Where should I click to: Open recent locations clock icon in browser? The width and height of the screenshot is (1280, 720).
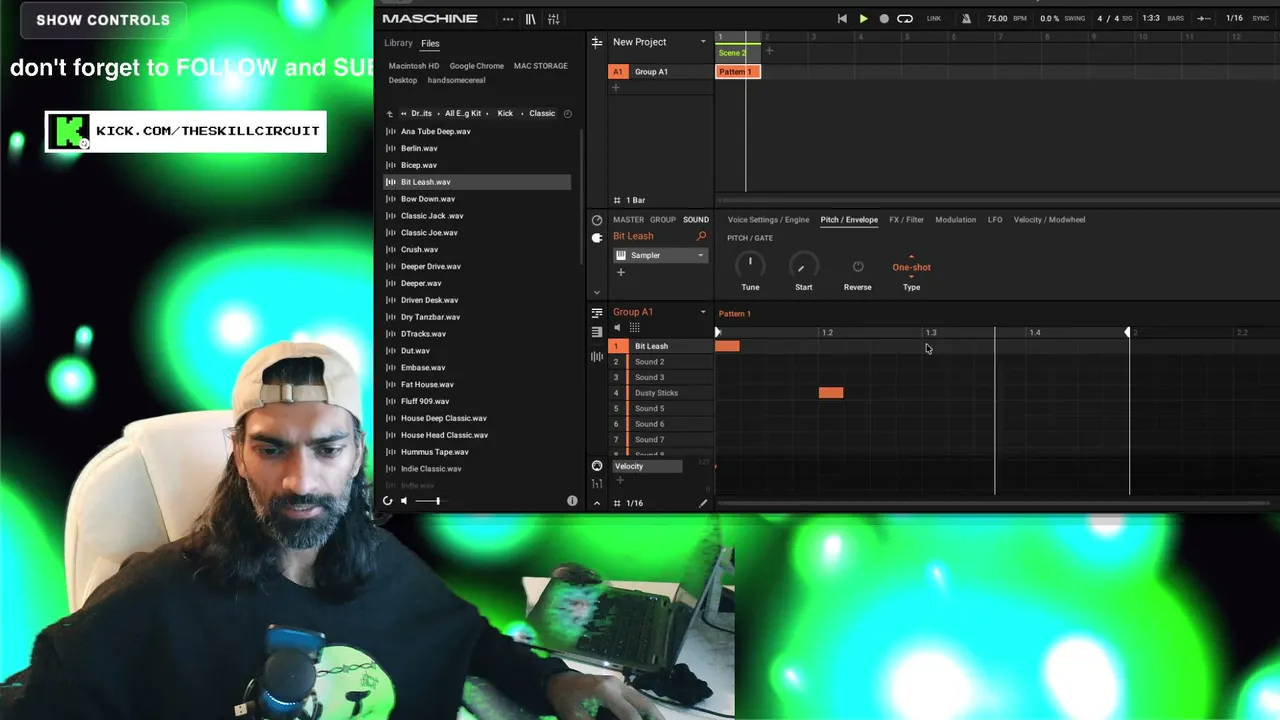coord(568,114)
